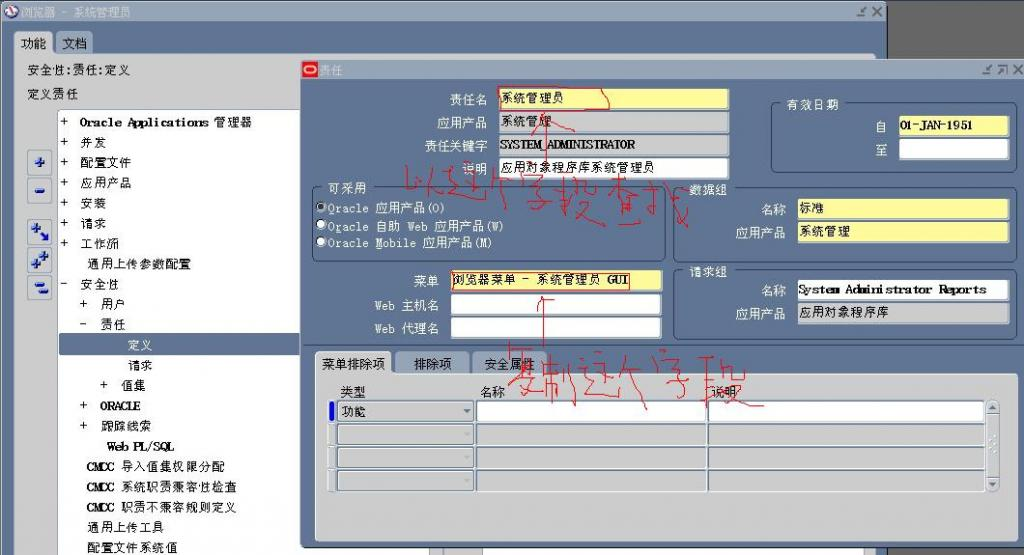
Task: Click scroll up arrow in exclusions table
Action: (993, 407)
